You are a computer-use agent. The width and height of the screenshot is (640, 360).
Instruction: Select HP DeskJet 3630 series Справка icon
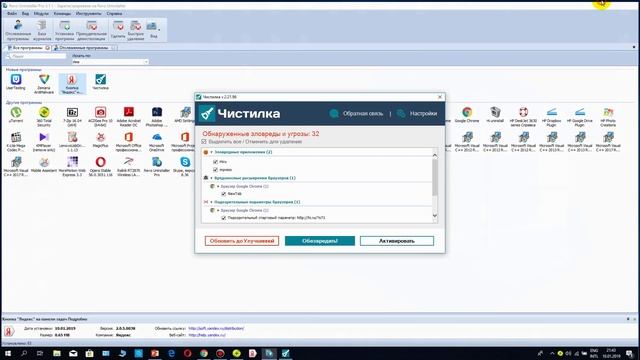pyautogui.click(x=523, y=116)
